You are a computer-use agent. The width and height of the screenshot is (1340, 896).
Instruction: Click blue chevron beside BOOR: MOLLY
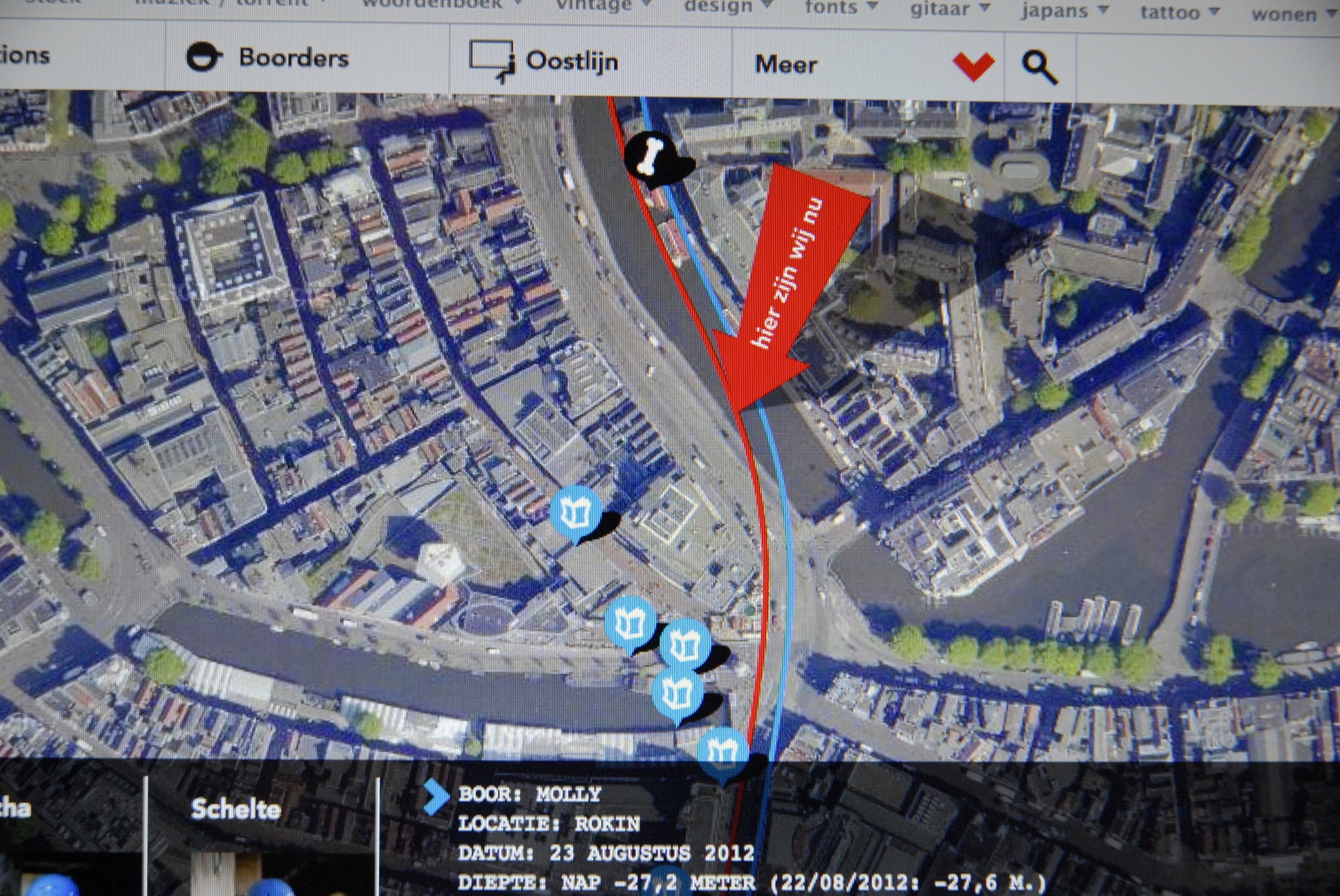[x=436, y=797]
